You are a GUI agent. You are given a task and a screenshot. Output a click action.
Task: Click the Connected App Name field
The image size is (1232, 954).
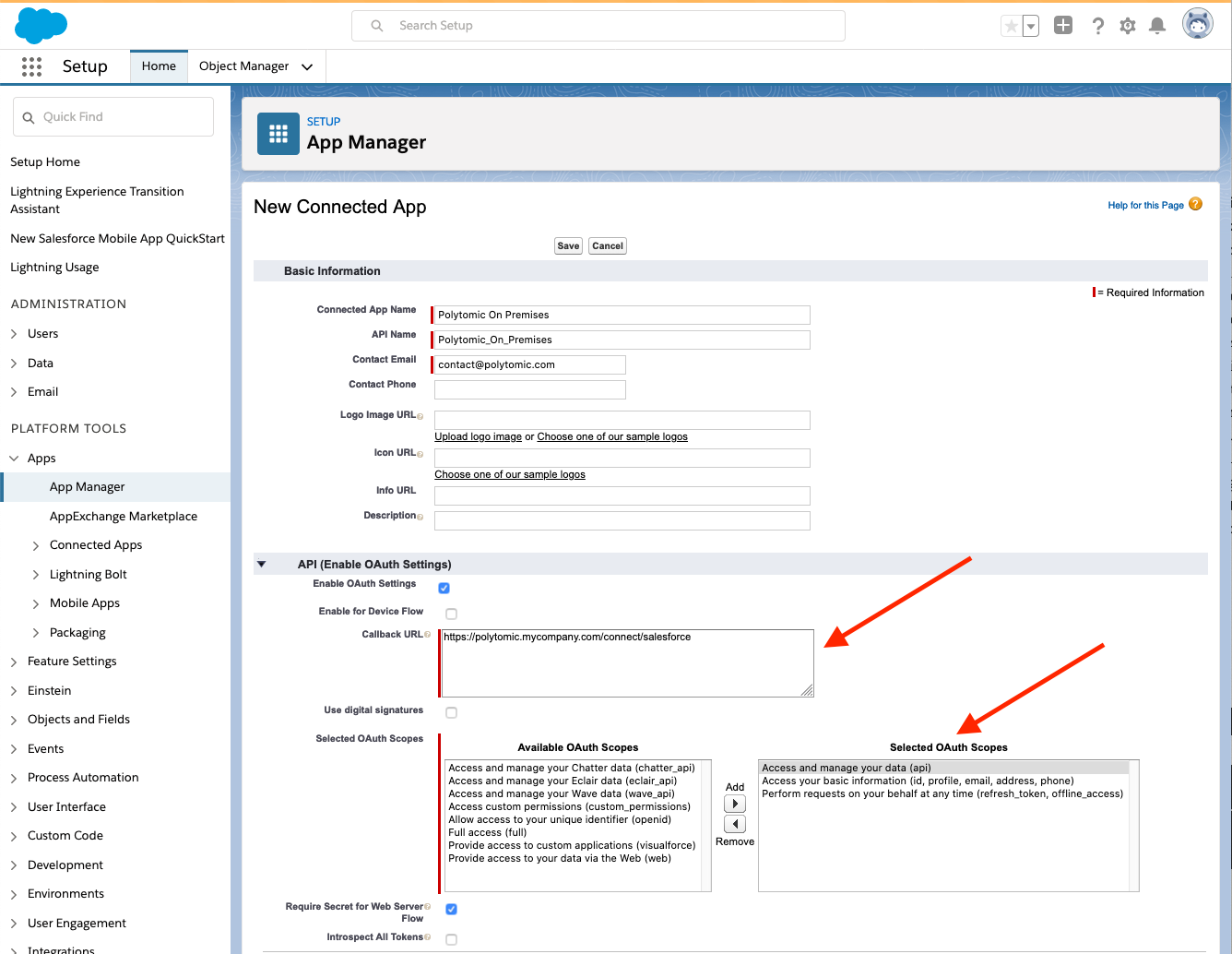click(622, 315)
